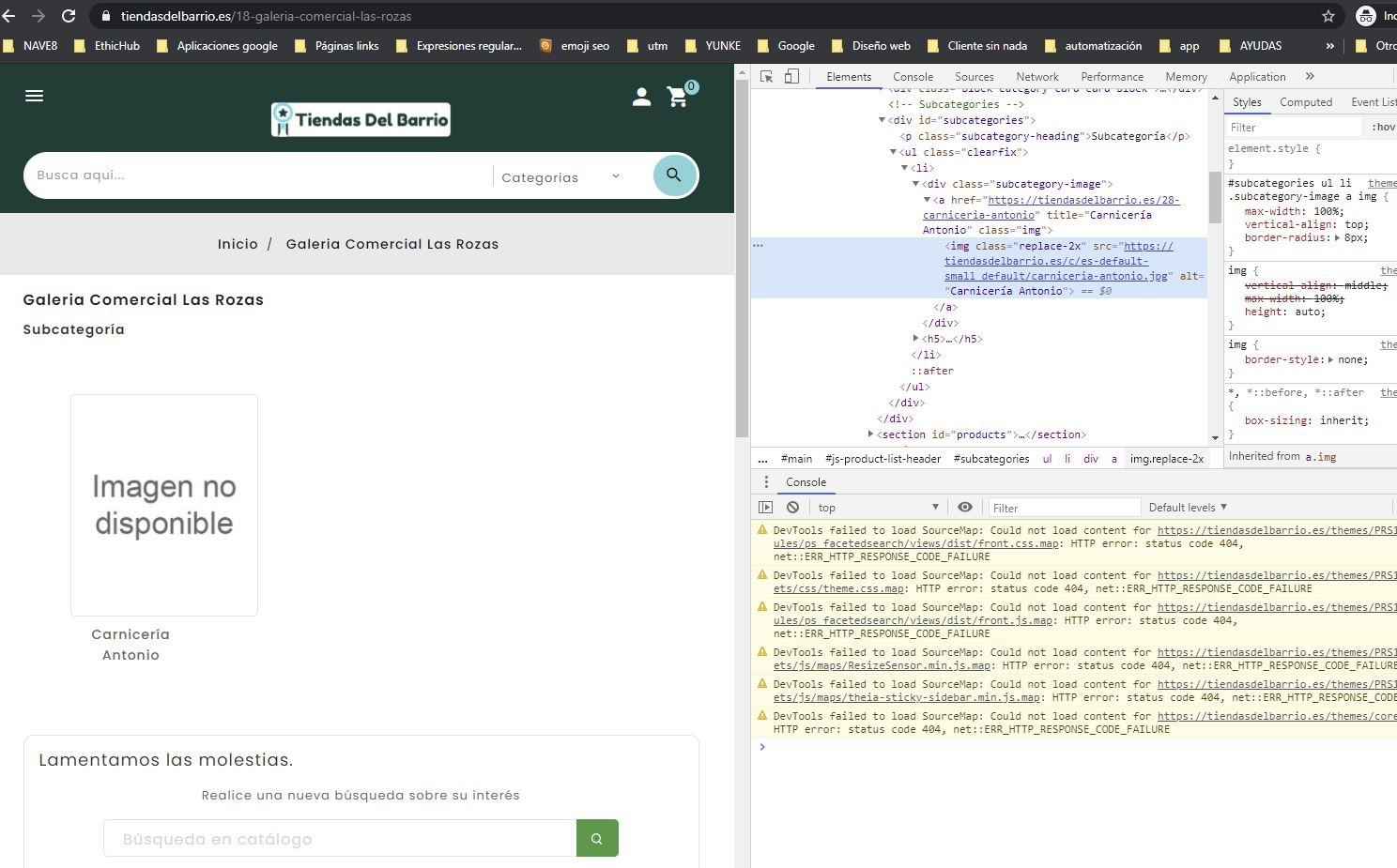Clear the console with the block icon
The width and height of the screenshot is (1397, 868).
793,508
